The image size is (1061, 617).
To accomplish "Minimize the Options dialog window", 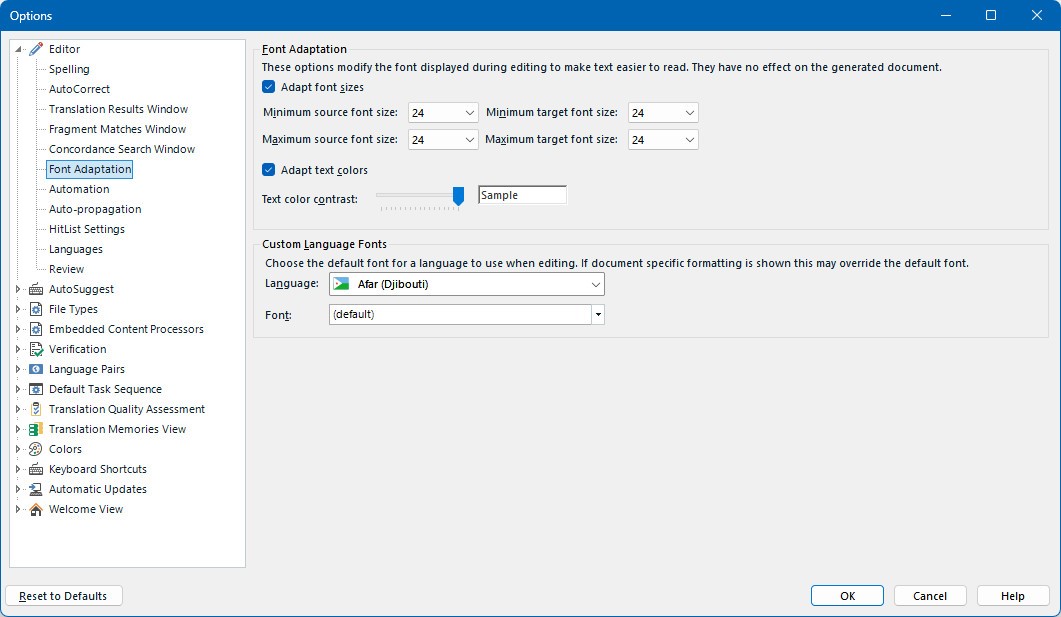I will 946,15.
